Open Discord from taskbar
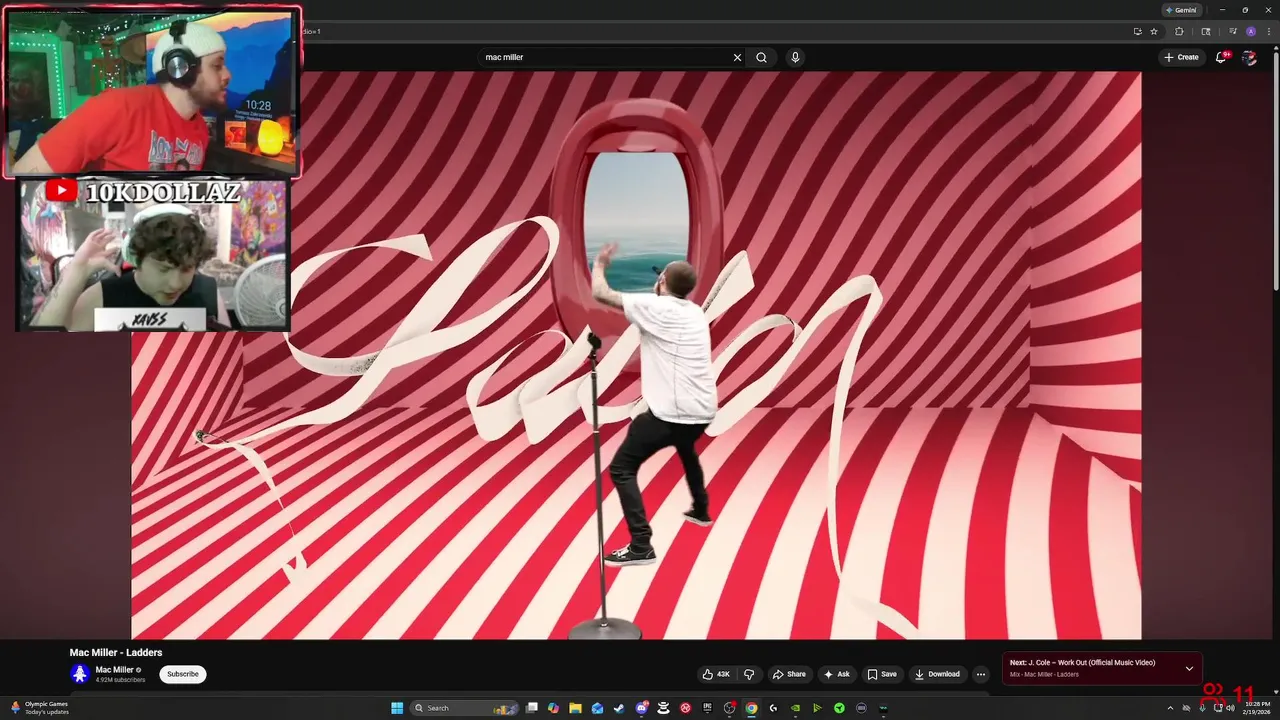Viewport: 1280px width, 720px height. click(x=642, y=708)
